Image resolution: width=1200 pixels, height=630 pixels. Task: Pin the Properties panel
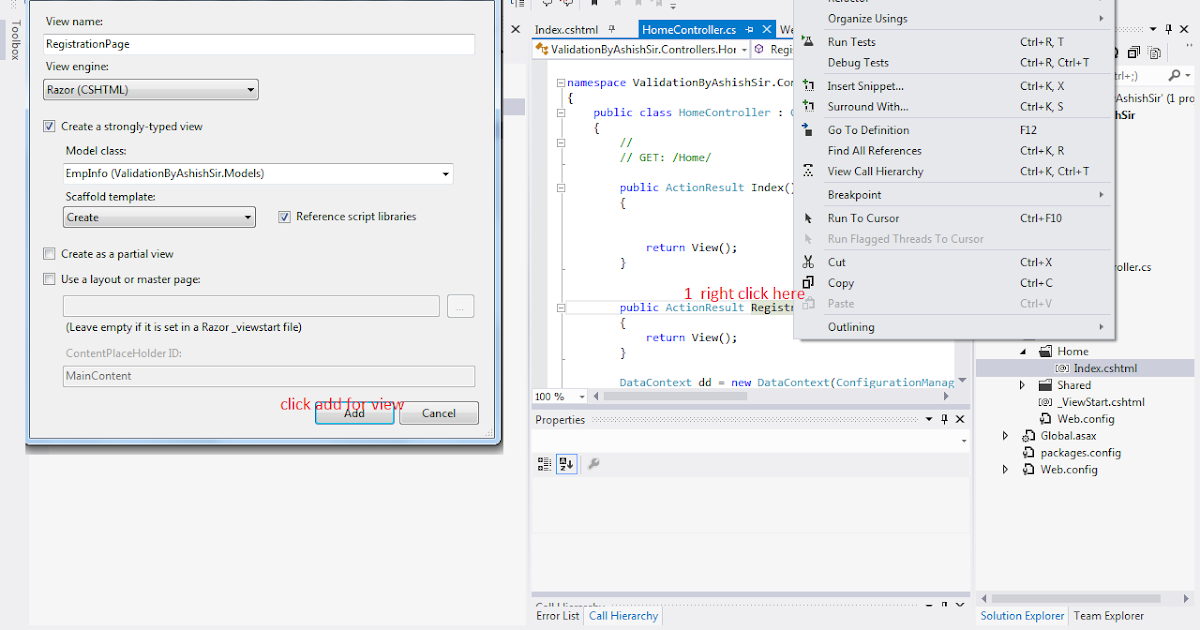943,420
